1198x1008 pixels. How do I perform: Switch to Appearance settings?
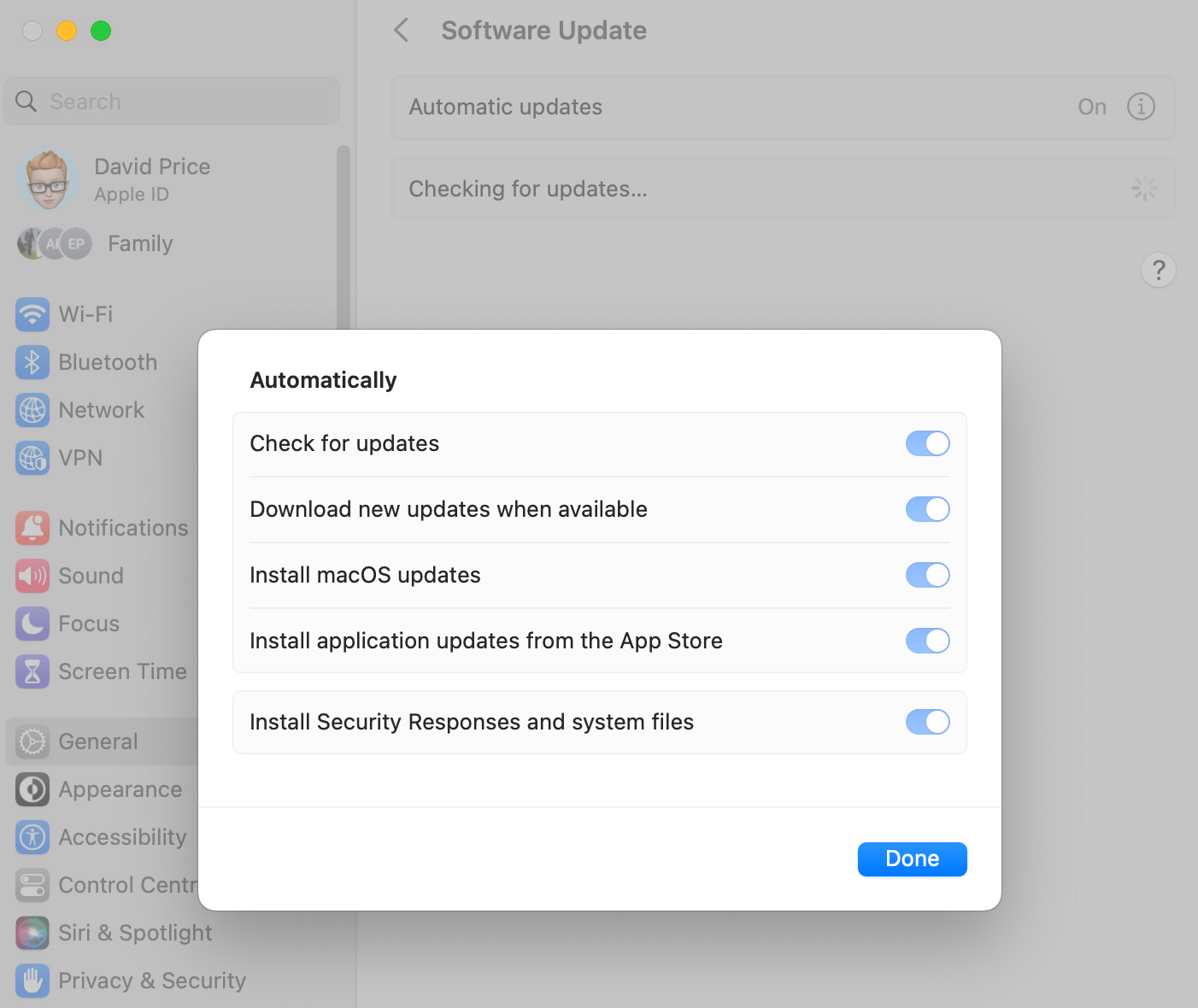(x=120, y=789)
